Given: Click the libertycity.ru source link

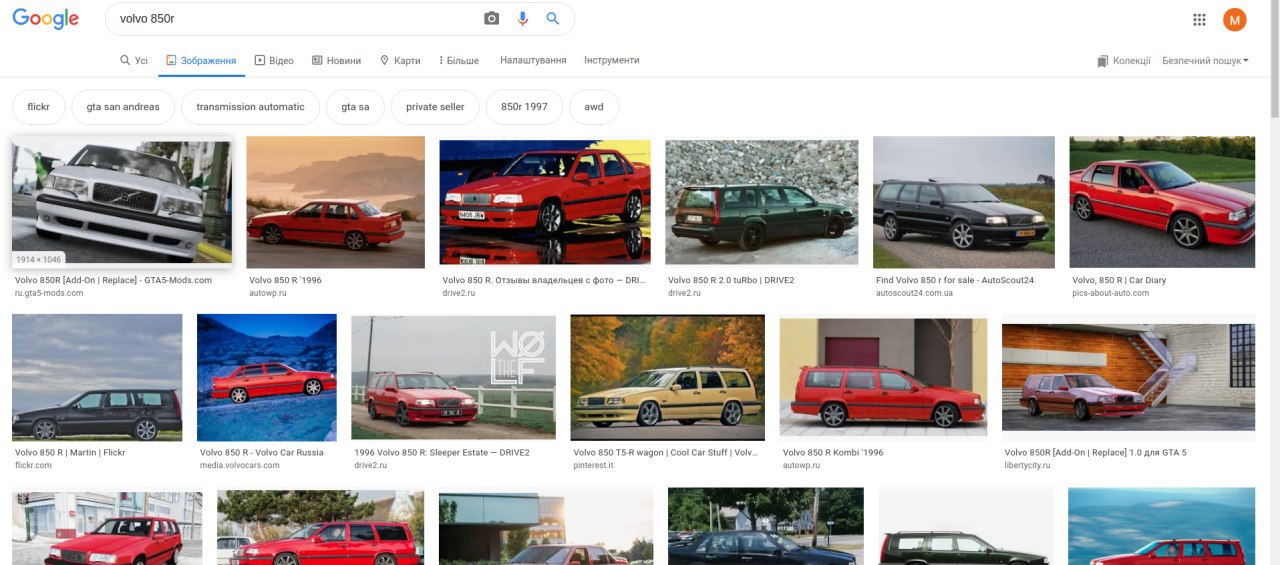Looking at the screenshot, I should point(1027,465).
